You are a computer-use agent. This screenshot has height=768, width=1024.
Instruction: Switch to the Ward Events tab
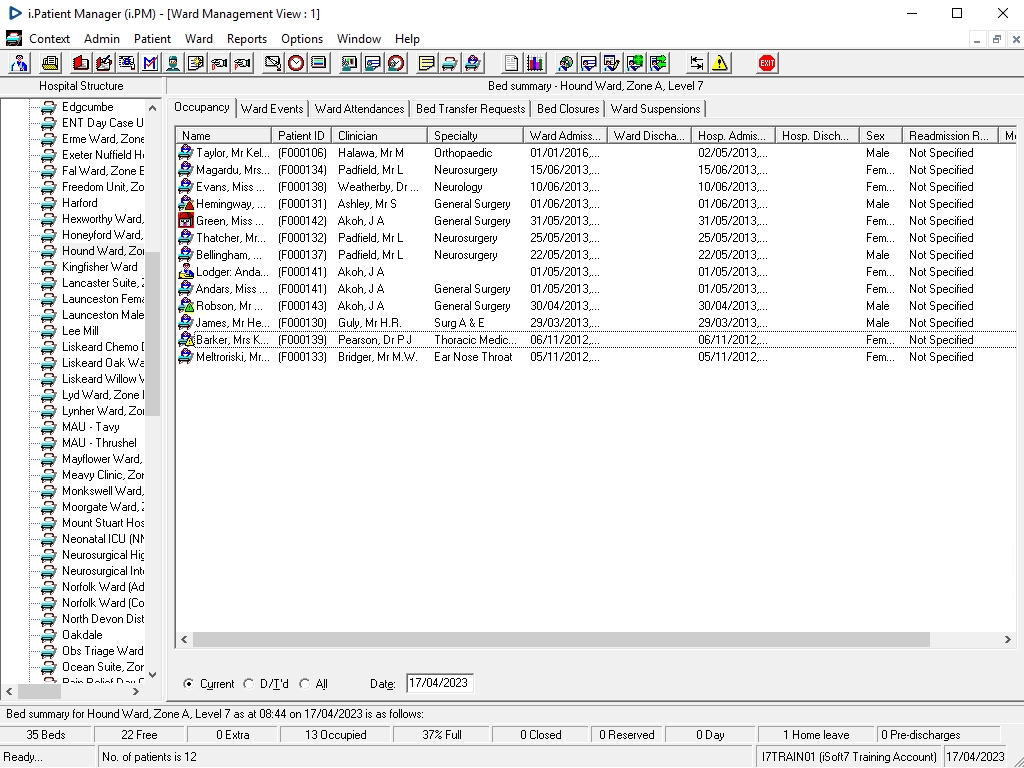click(x=272, y=109)
